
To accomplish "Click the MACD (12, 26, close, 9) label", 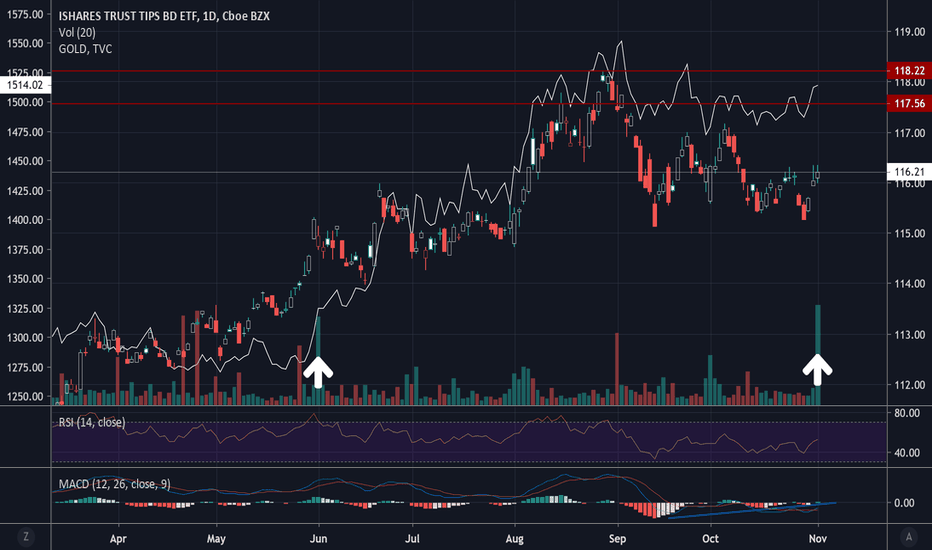I will [114, 484].
